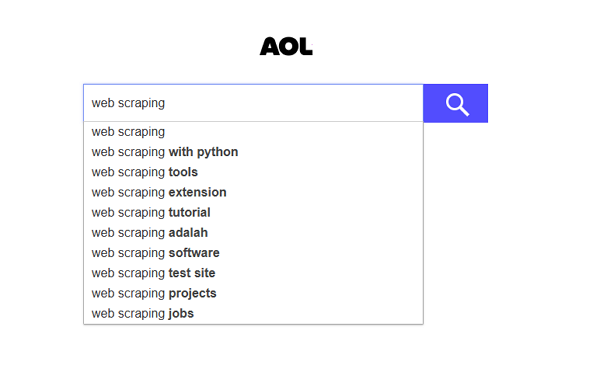Submit the search with the purple button

[455, 103]
